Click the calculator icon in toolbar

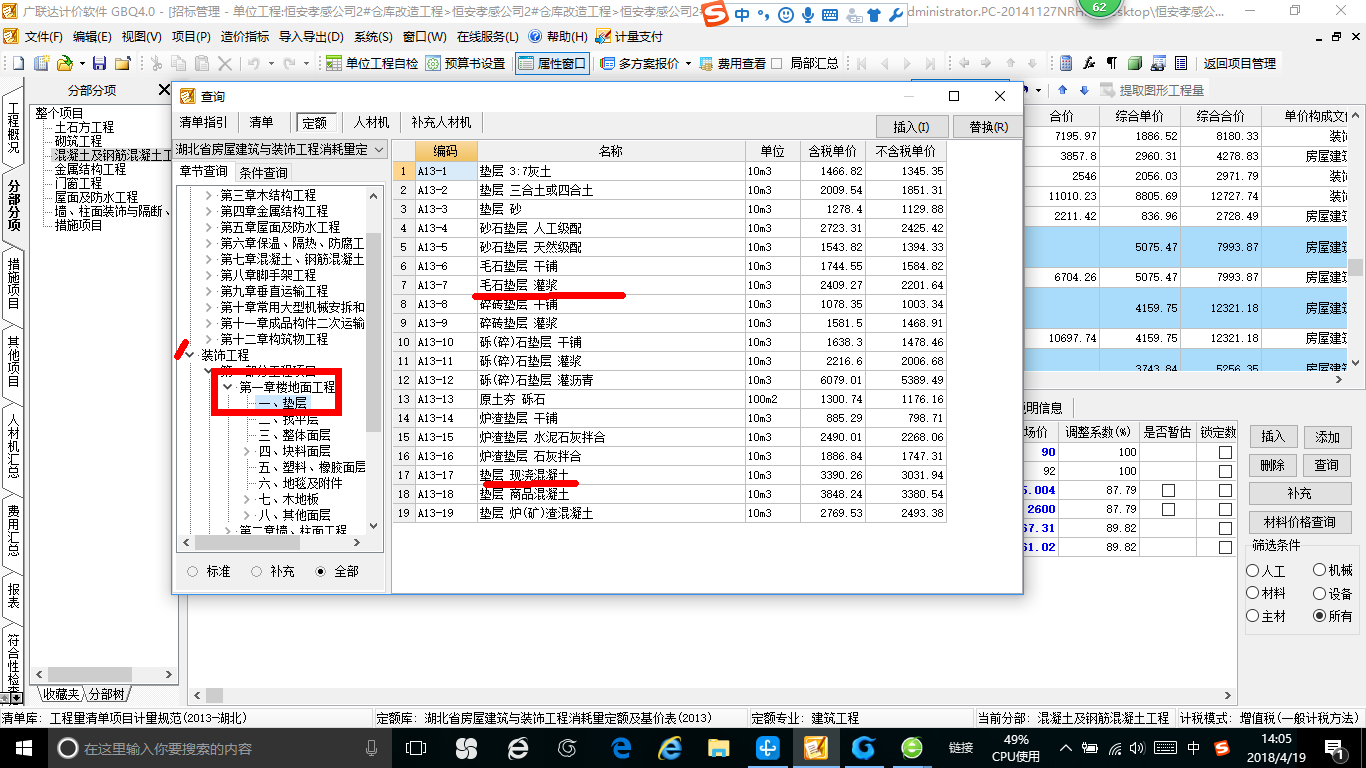click(1066, 63)
